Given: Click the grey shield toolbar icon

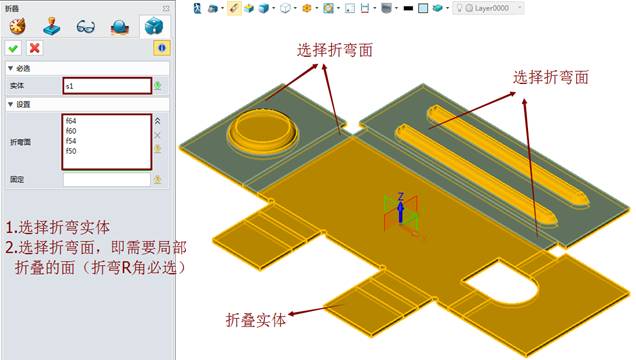Looking at the screenshot, I should 386,8.
